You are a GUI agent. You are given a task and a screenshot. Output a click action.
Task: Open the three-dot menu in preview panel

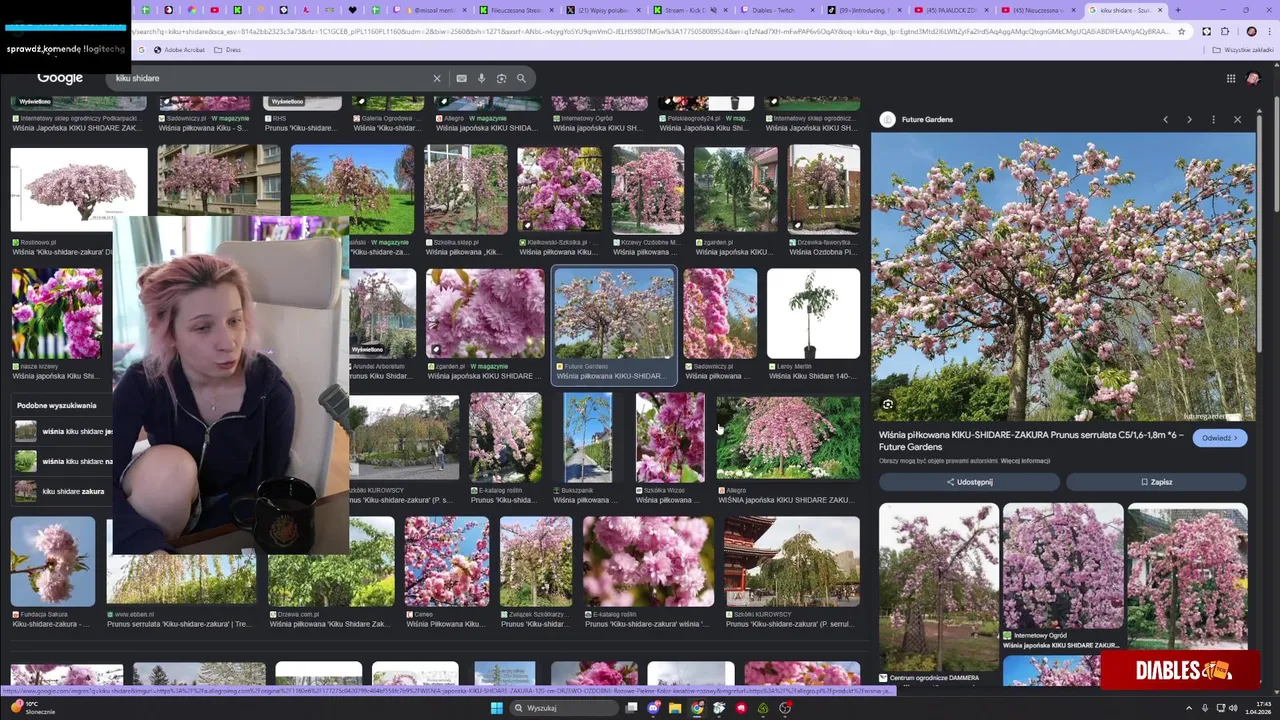click(1213, 119)
